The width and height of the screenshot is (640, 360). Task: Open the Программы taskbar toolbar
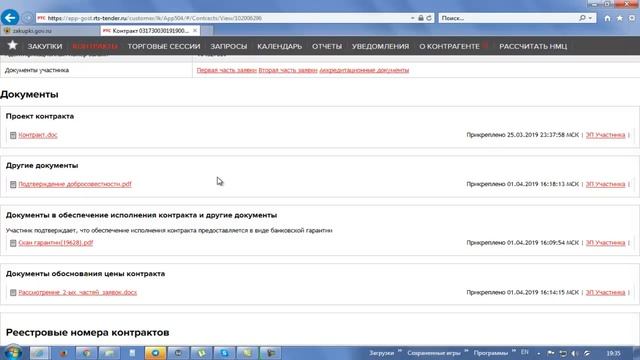pos(491,353)
